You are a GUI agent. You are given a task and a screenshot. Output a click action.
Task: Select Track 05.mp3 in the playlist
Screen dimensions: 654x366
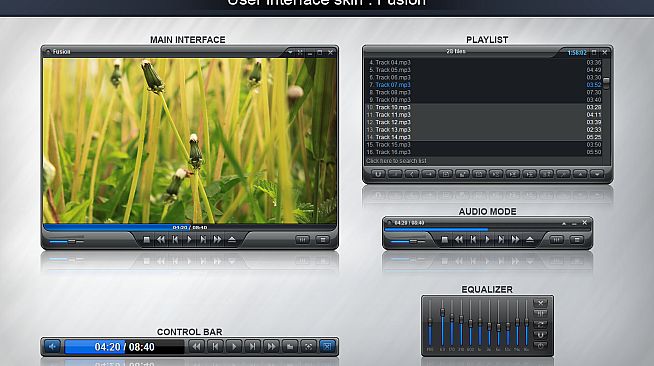tap(484, 70)
